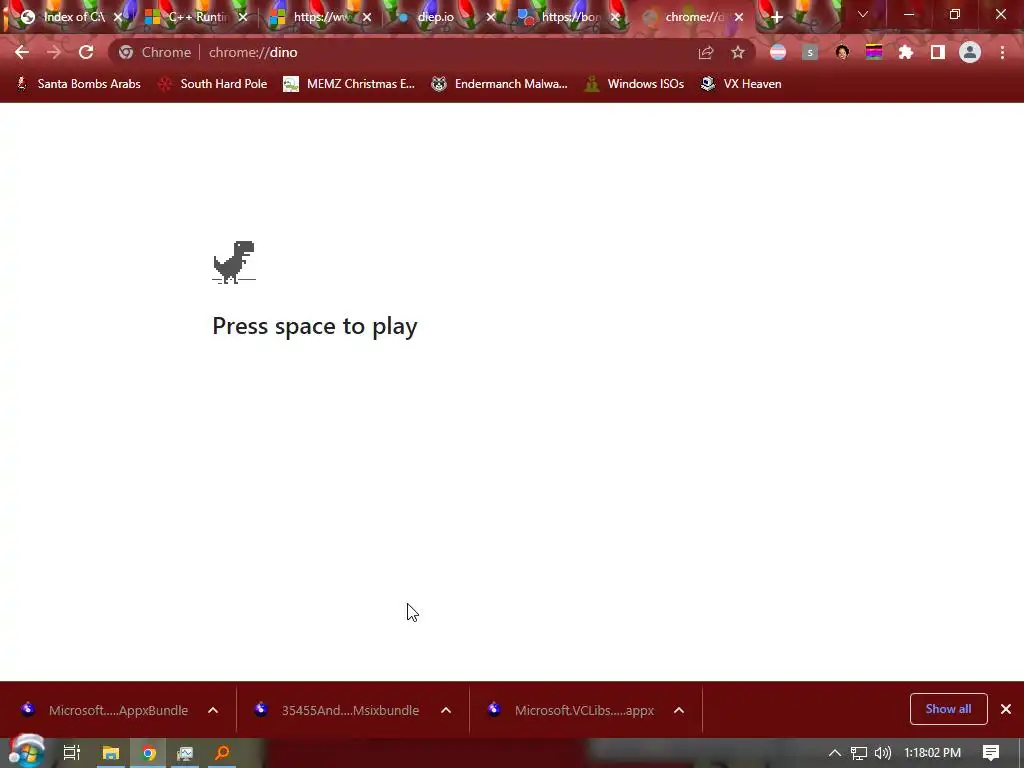Open the Windows Start menu
Screen dimensions: 1024x768
tap(26, 752)
